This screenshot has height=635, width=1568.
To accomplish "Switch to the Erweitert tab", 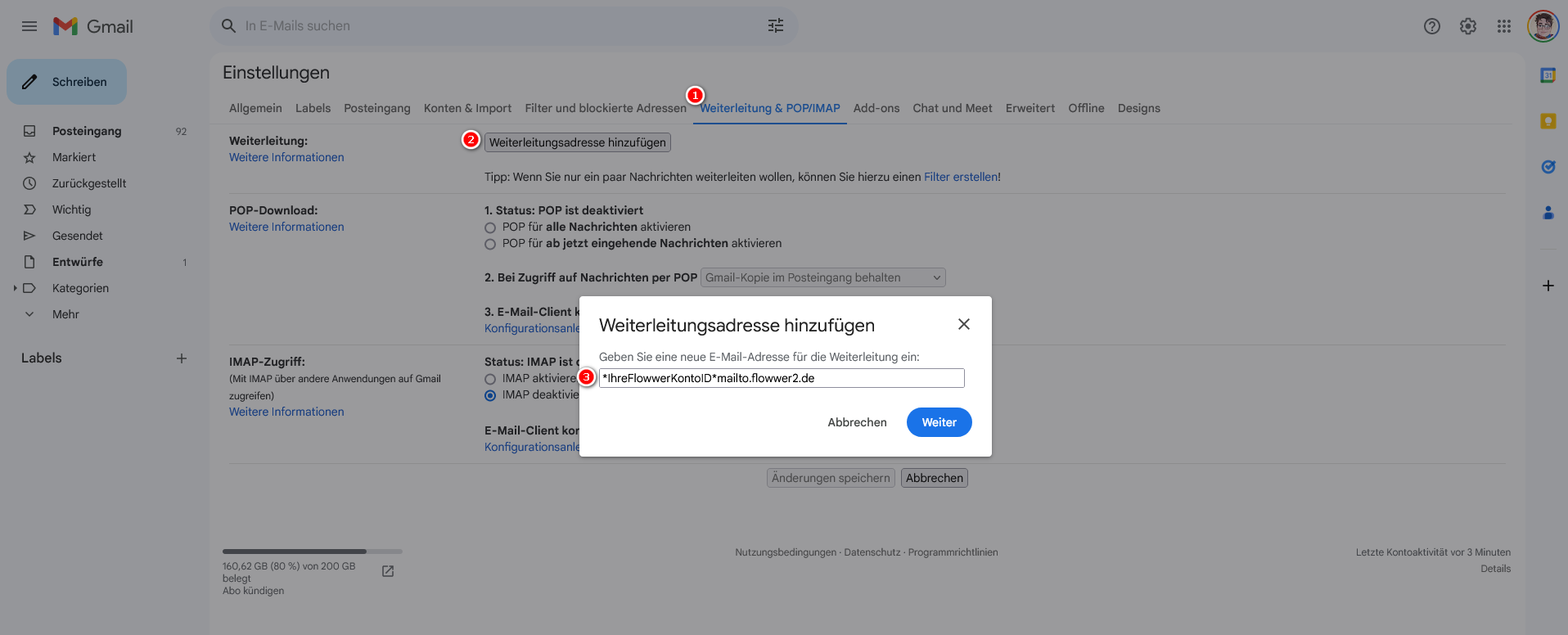I will coord(1030,108).
